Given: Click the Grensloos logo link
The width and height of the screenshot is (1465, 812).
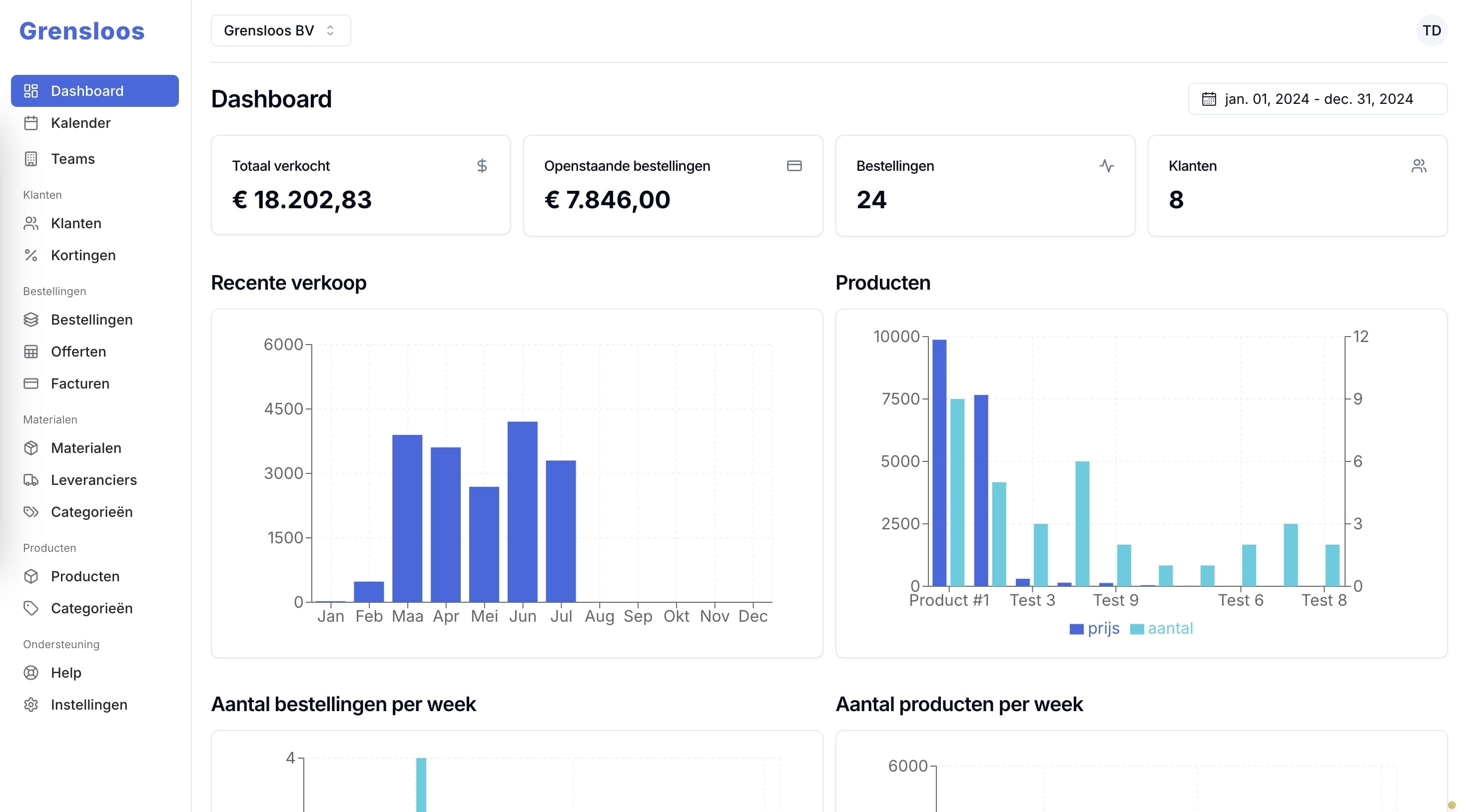Looking at the screenshot, I should pyautogui.click(x=82, y=31).
